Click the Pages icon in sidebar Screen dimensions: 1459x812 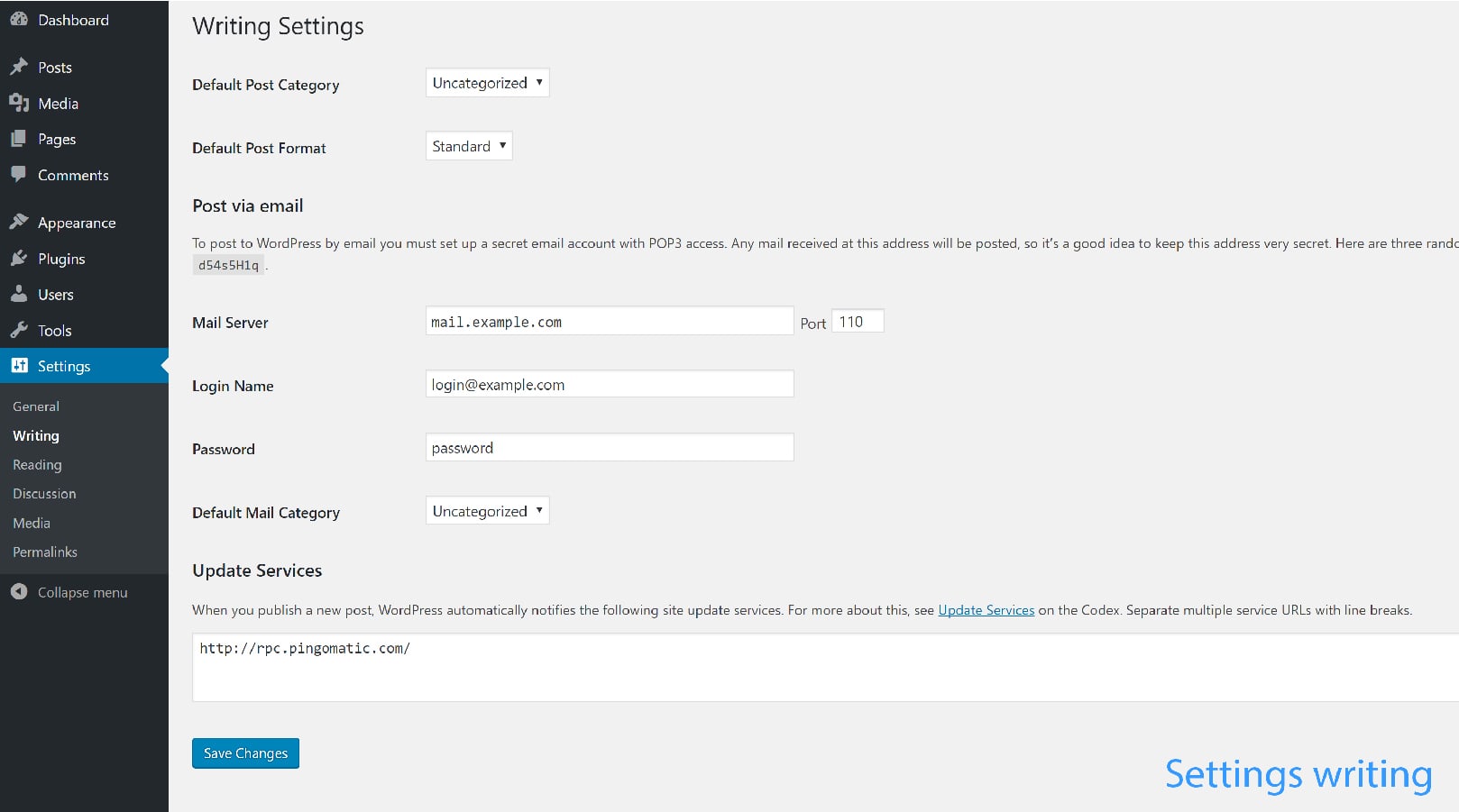[19, 139]
